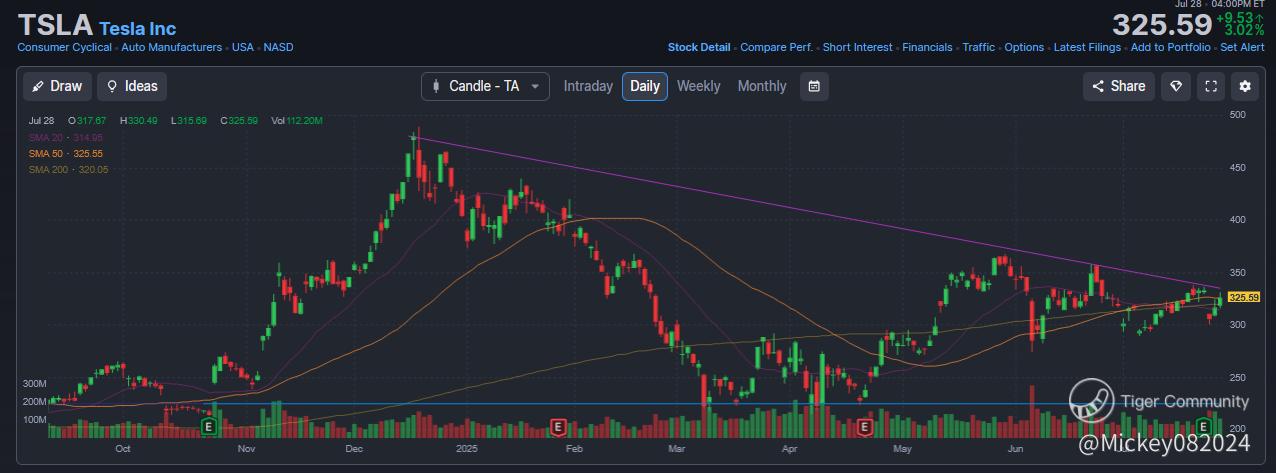This screenshot has width=1276, height=473.
Task: Open the Ideas panel
Action: pyautogui.click(x=132, y=86)
